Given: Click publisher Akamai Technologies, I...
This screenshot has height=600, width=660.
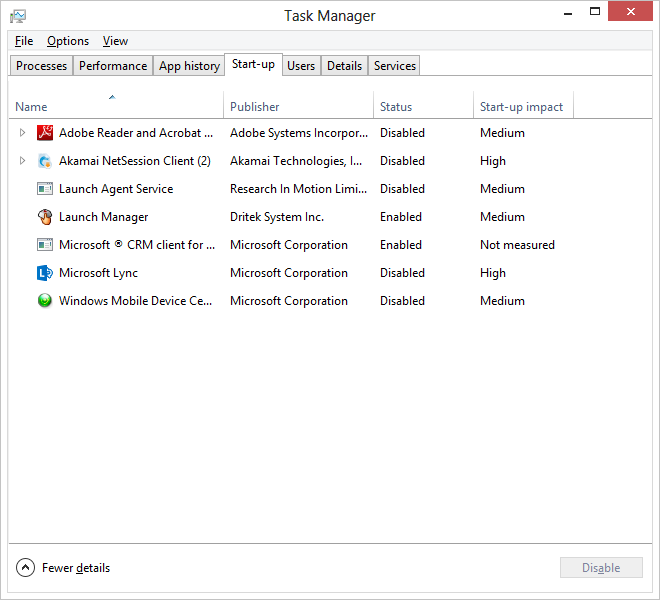Looking at the screenshot, I should click(296, 161).
